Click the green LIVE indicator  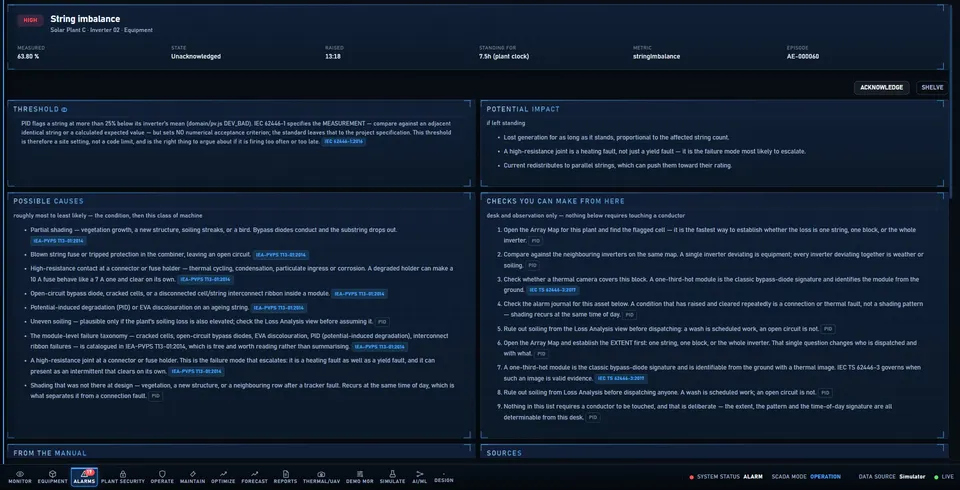click(943, 477)
